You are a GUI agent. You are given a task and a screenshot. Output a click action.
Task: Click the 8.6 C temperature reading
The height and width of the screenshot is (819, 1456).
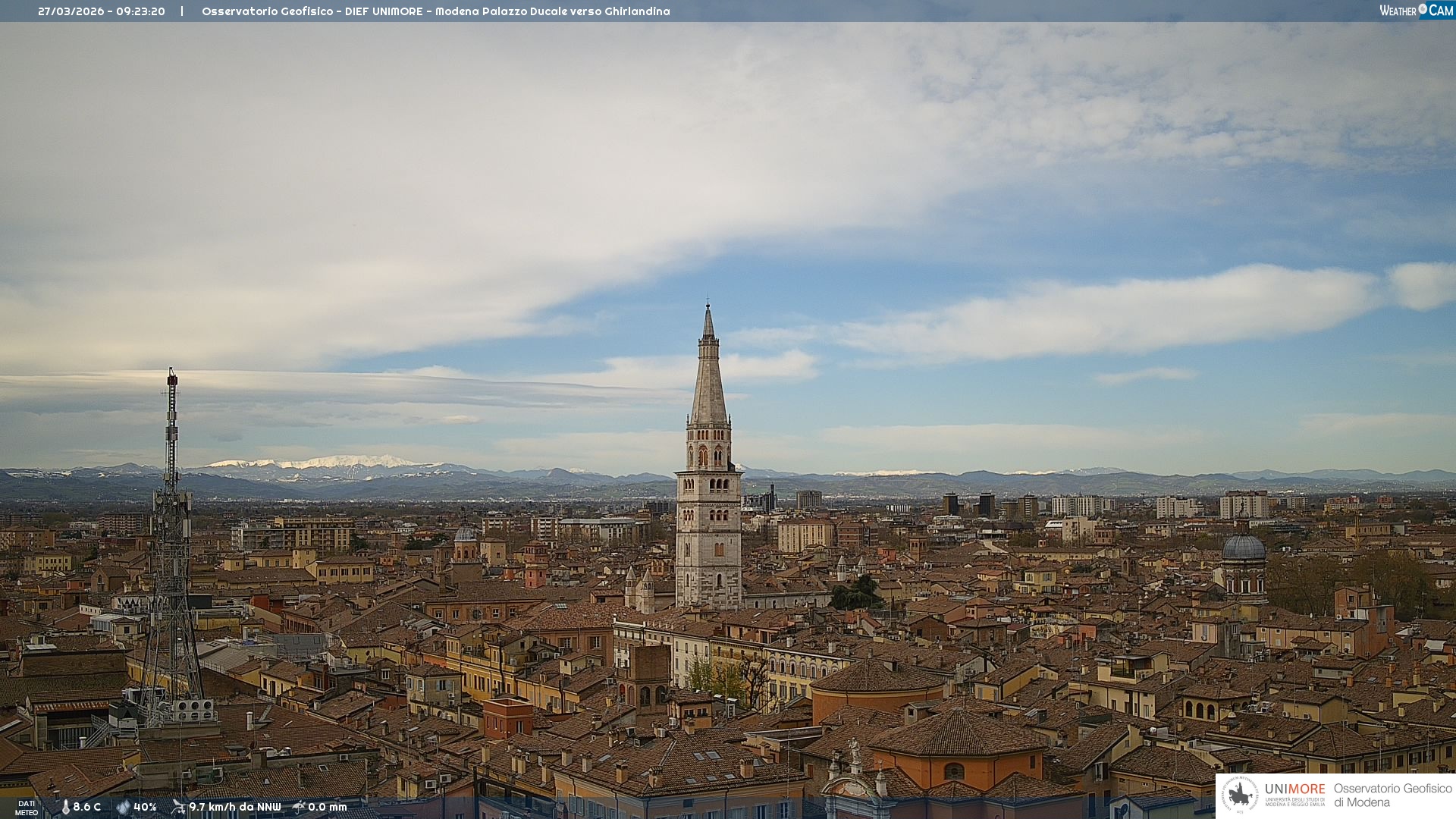pyautogui.click(x=87, y=807)
